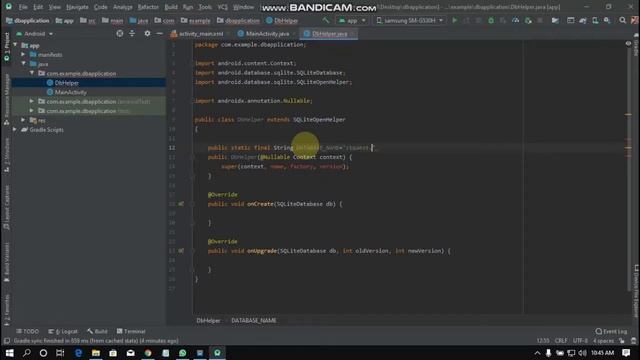Open the TODO tool window
The image size is (640, 360).
[28, 331]
